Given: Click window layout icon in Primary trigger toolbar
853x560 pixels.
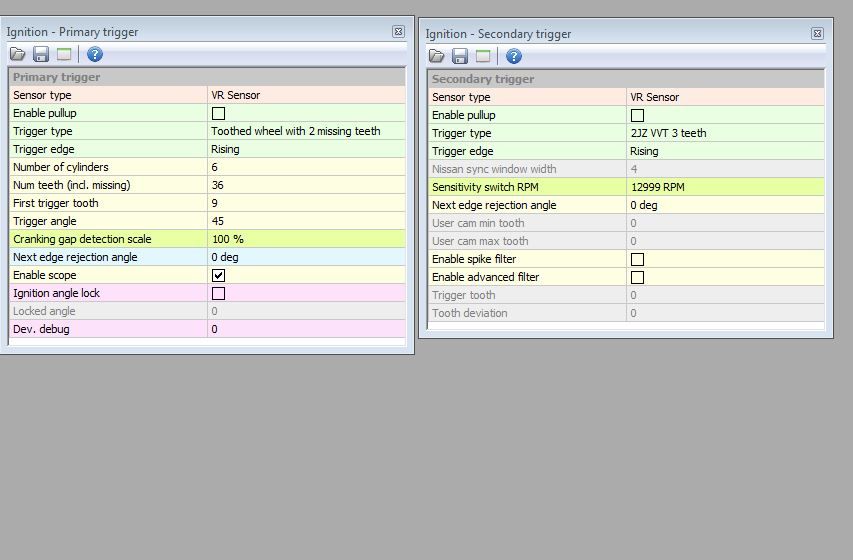Looking at the screenshot, I should pyautogui.click(x=64, y=54).
